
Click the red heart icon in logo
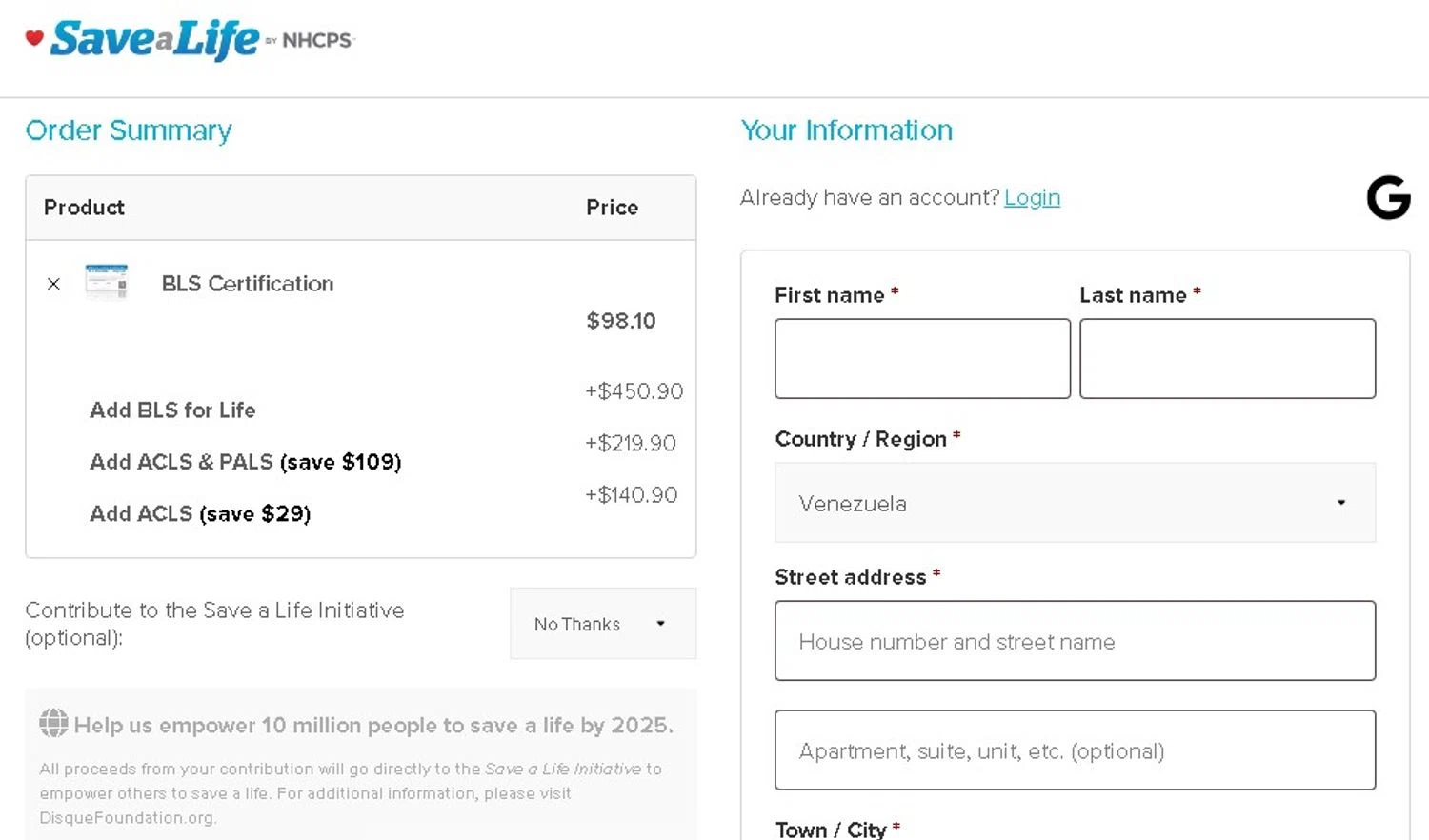[x=34, y=38]
